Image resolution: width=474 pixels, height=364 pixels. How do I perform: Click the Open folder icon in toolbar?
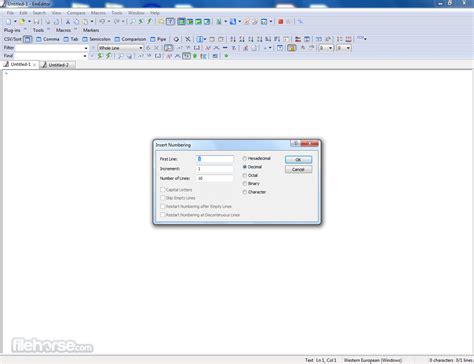[22, 21]
